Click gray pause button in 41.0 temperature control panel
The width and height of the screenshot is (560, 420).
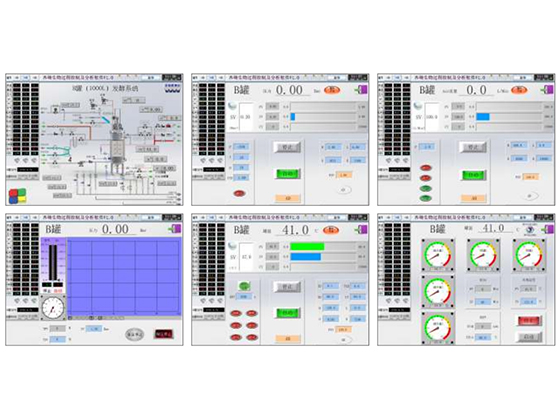click(287, 287)
